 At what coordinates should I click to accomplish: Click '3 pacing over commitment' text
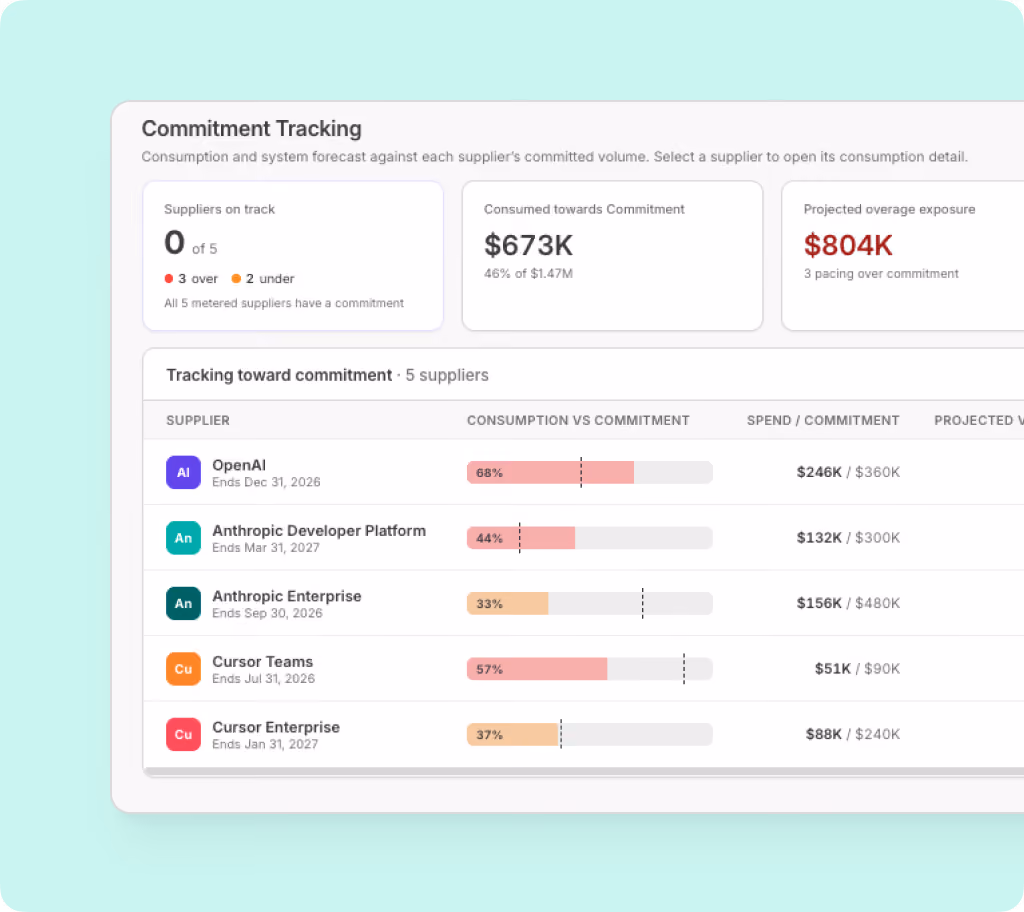[881, 273]
